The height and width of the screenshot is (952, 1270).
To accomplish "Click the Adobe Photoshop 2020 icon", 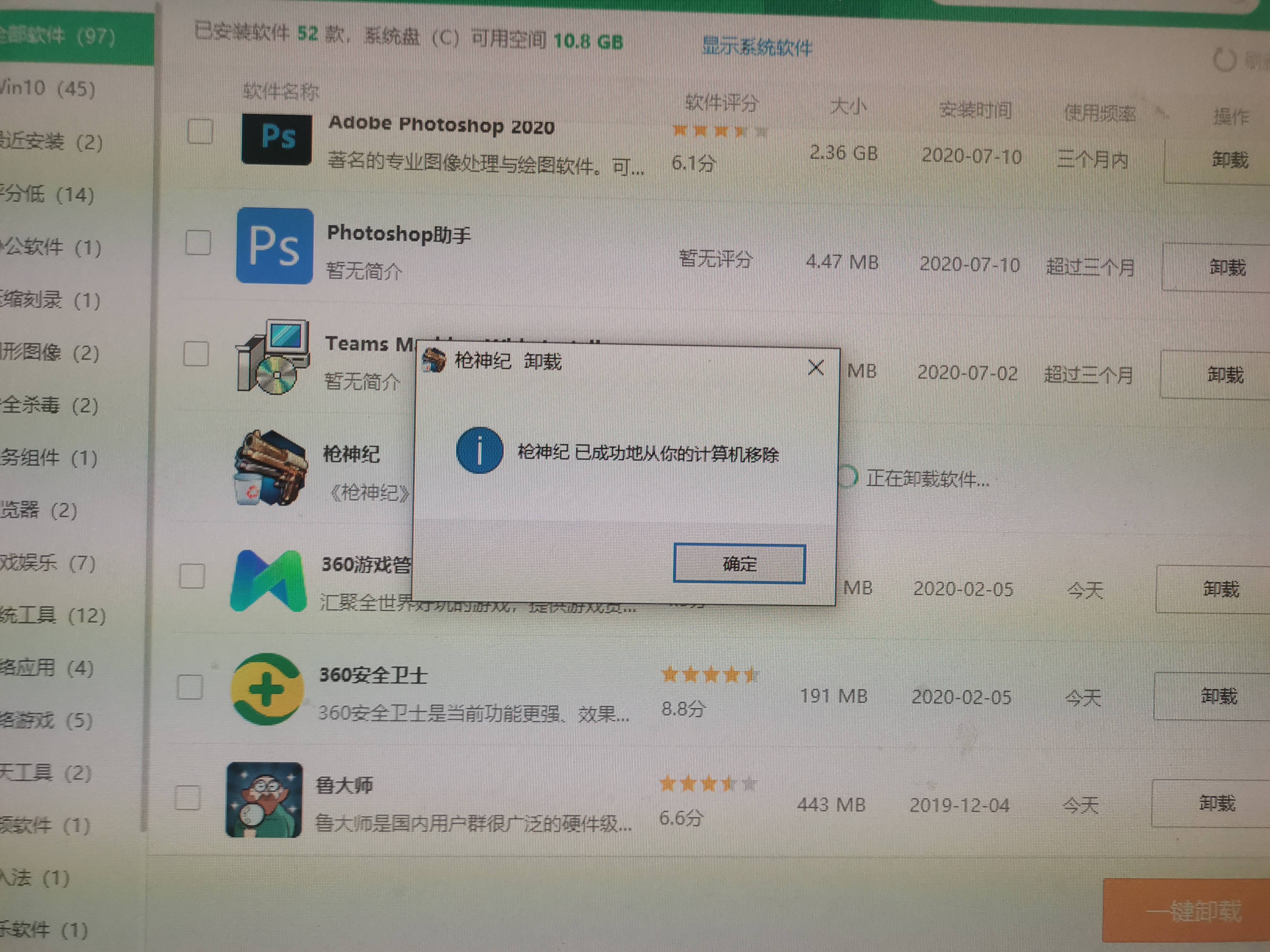I will tap(277, 139).
